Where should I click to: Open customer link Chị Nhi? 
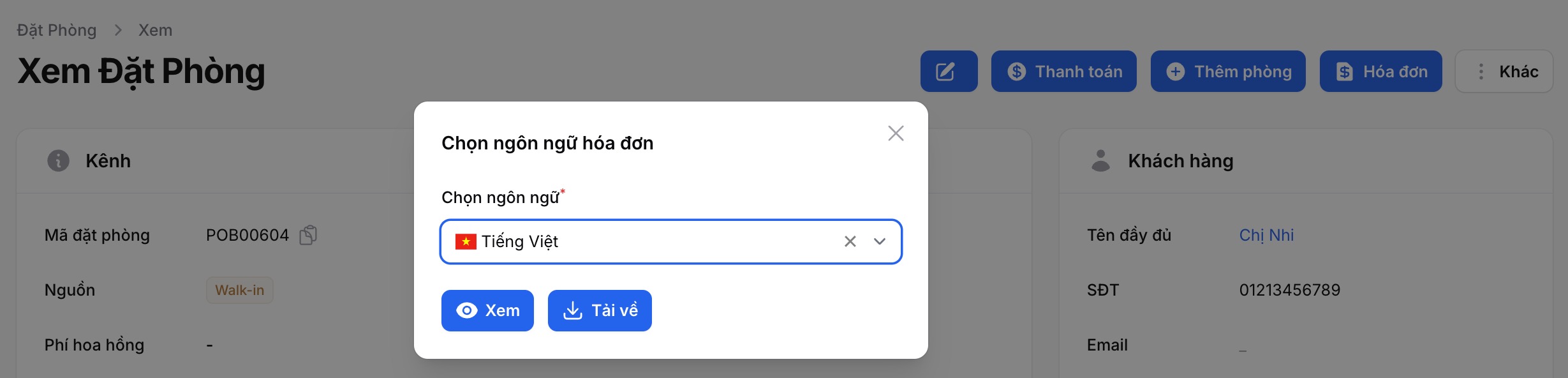pos(1266,235)
